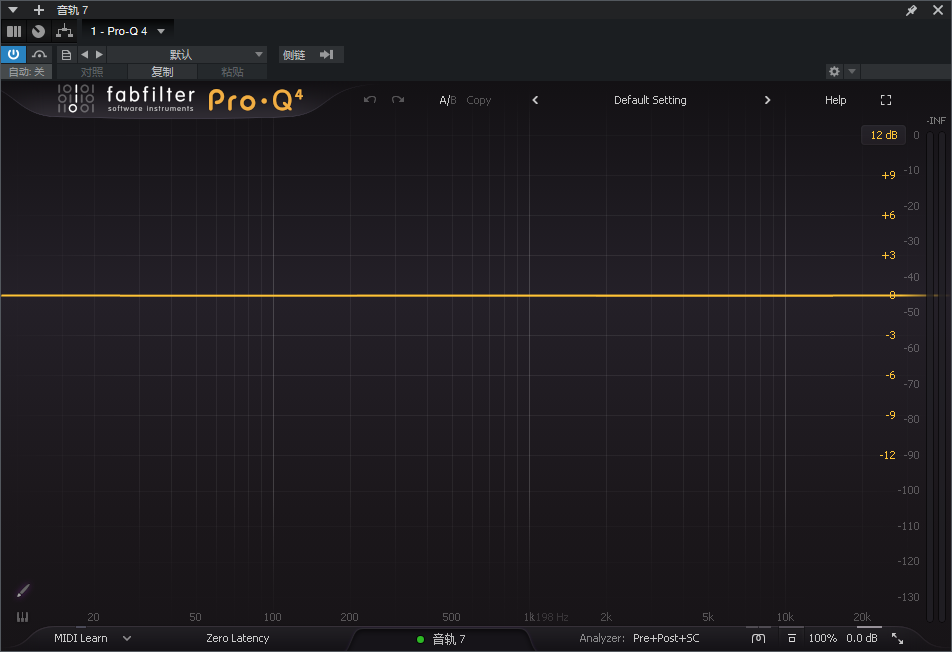Close the plugin window
The height and width of the screenshot is (652, 952).
click(x=937, y=10)
